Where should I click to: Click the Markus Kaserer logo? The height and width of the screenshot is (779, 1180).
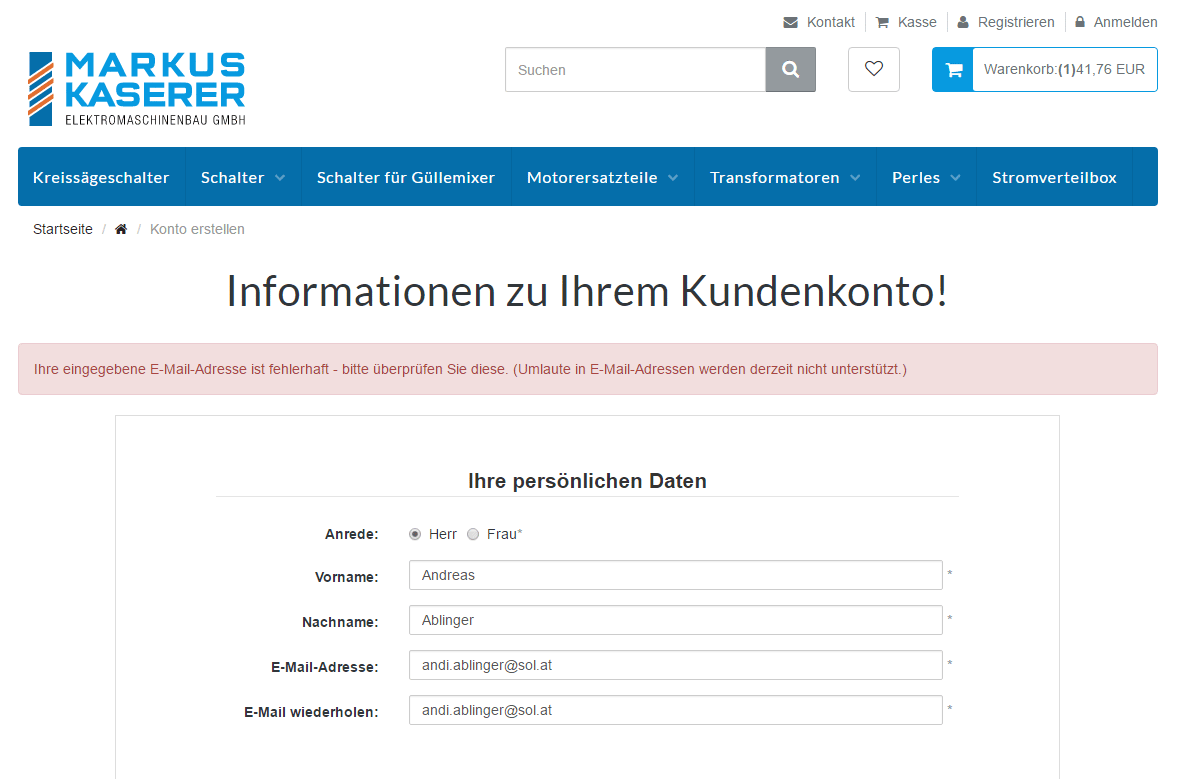tap(137, 89)
